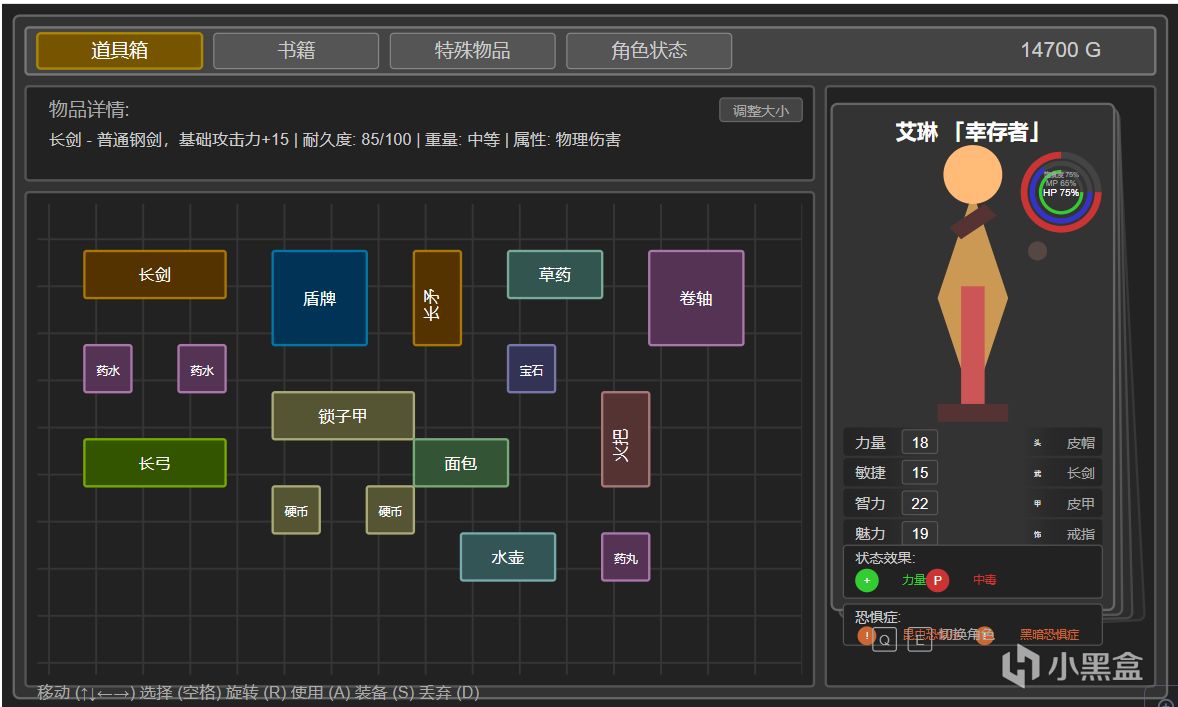Select the 长剑 item in inventory grid
Viewport: 1178px width, 707px height.
click(x=155, y=274)
